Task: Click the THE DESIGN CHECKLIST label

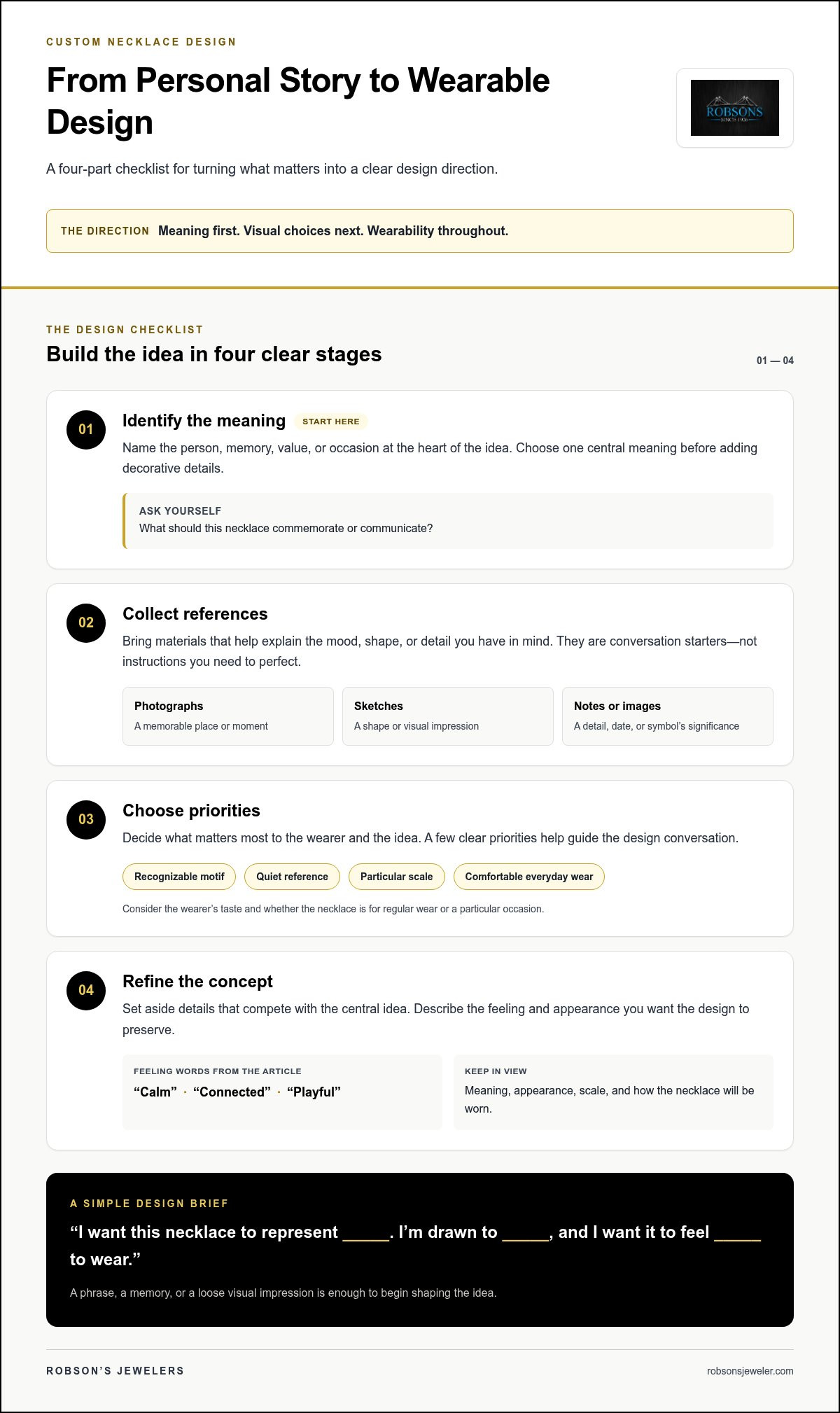Action: (x=125, y=330)
